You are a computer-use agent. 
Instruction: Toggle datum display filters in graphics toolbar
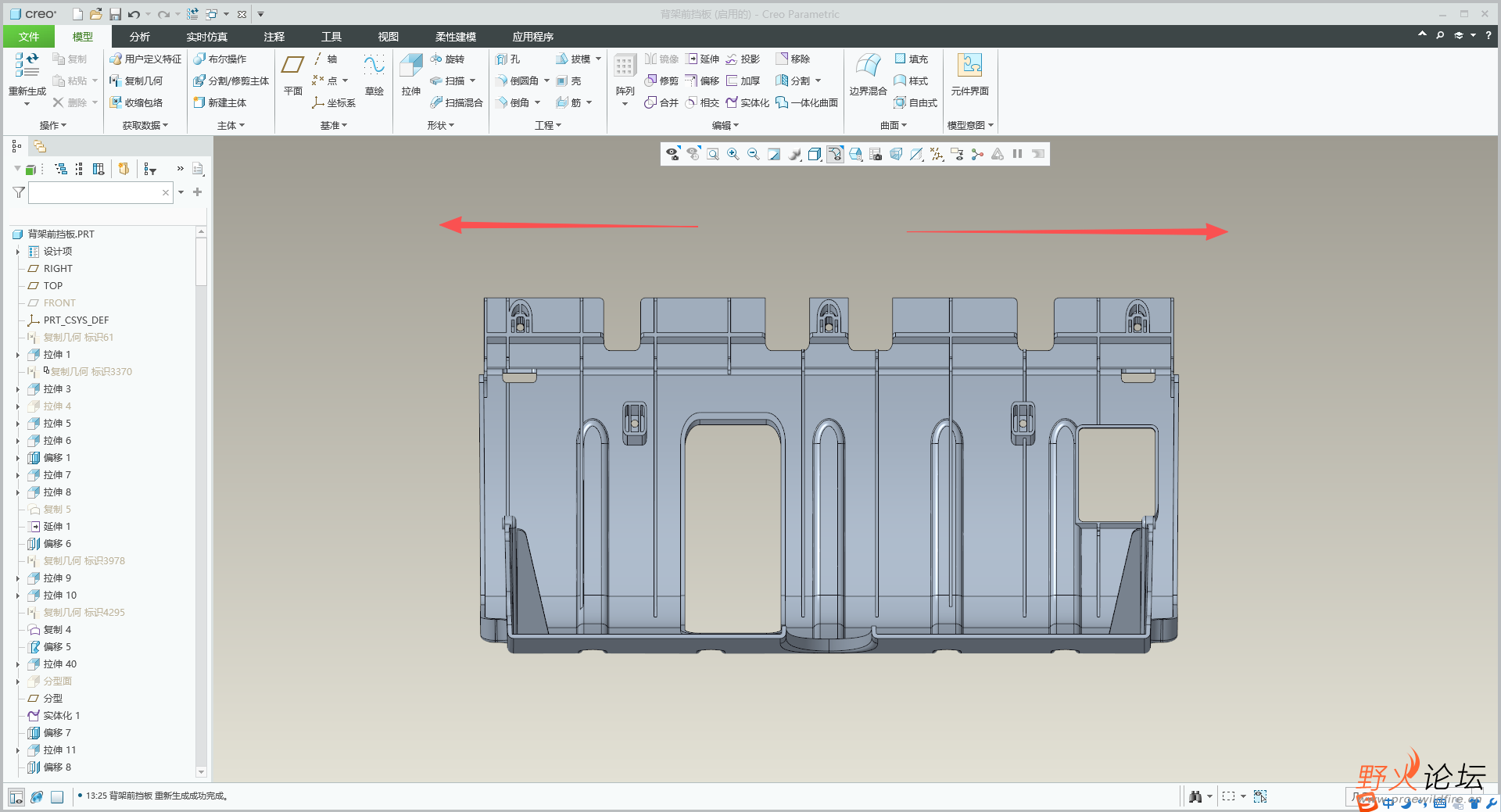click(937, 155)
